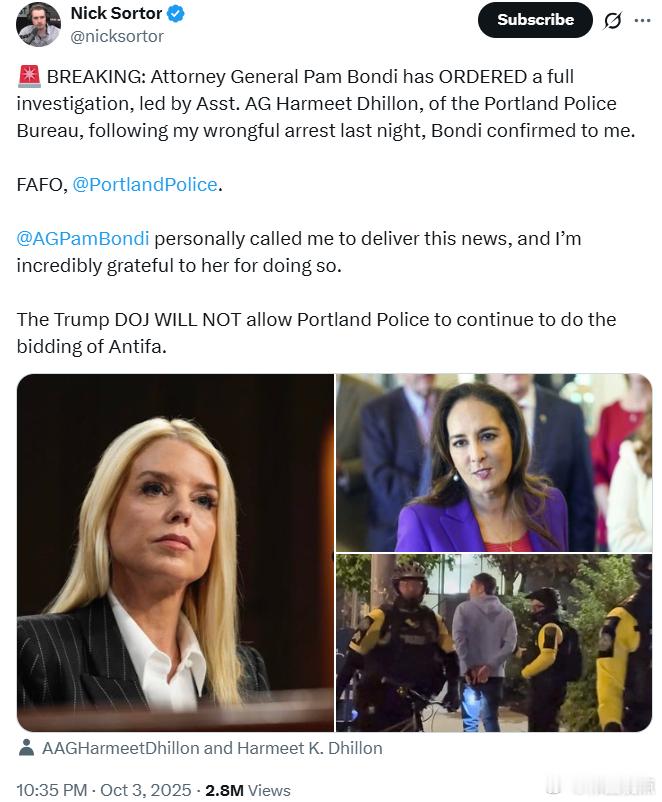Open the AAGHarmeetDhillon tagged account
This screenshot has height=802, width=662.
120,748
